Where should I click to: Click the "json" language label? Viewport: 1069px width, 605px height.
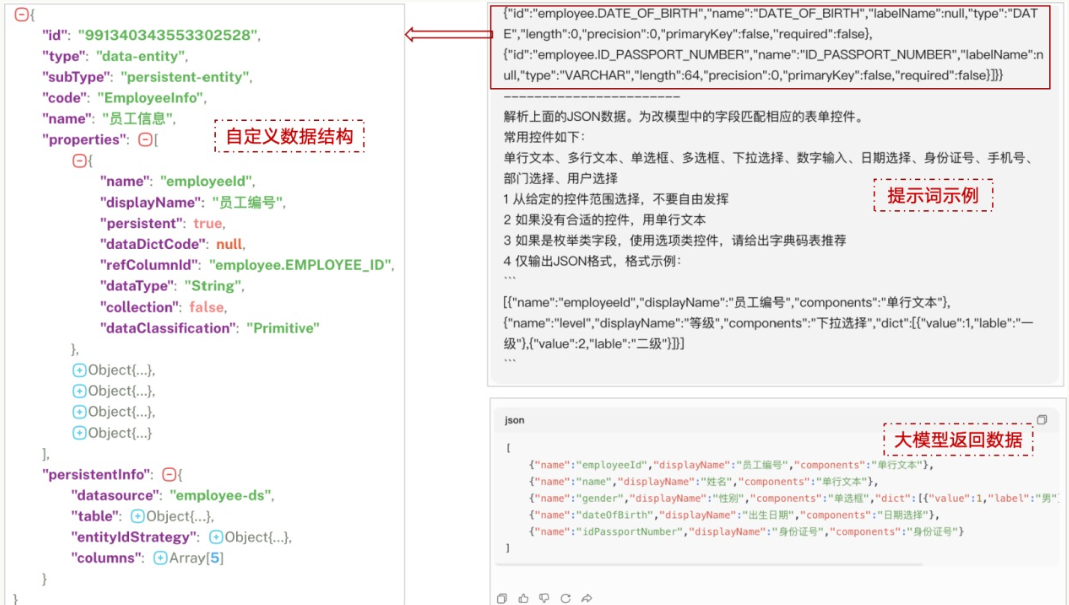(x=514, y=420)
